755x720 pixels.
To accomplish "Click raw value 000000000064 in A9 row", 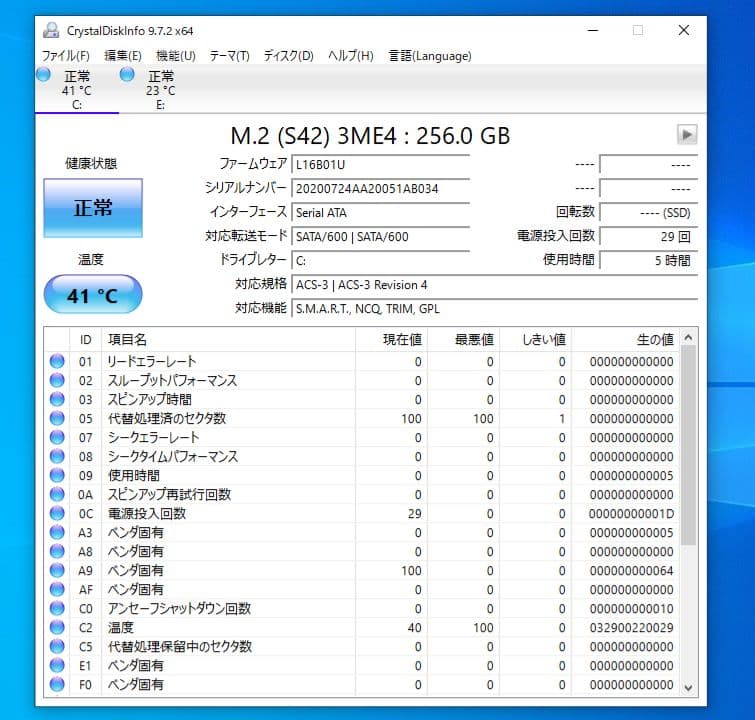I will tap(631, 571).
